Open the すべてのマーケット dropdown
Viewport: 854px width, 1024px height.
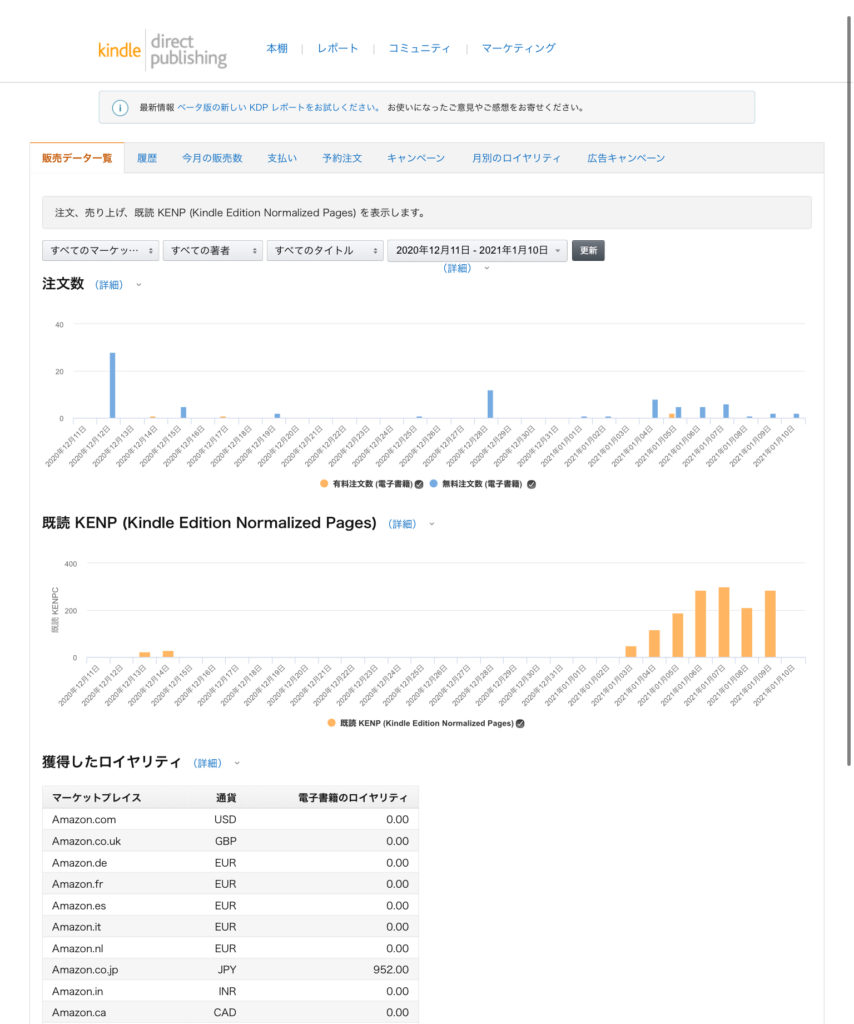coord(101,250)
